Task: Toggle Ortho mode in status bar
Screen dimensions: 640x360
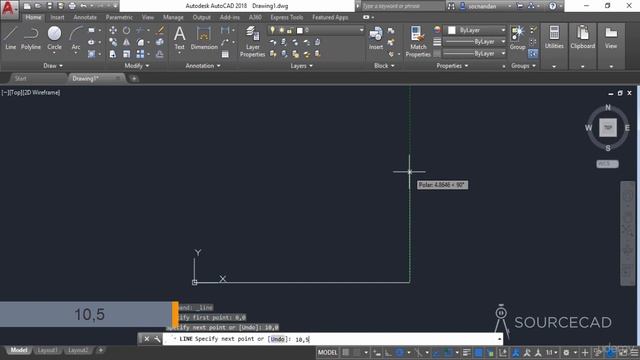Action: [x=388, y=352]
